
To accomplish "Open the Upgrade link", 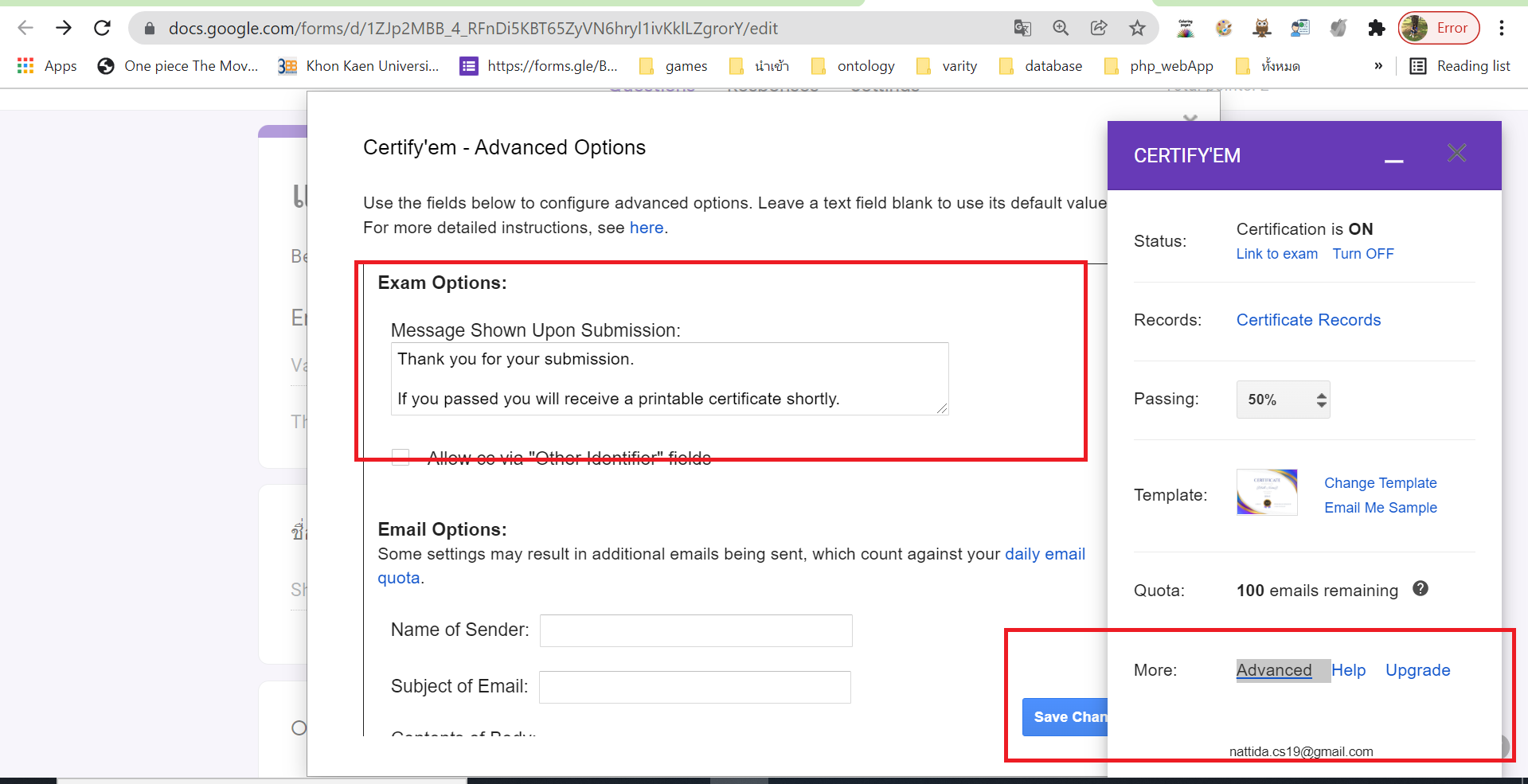I will [1417, 670].
